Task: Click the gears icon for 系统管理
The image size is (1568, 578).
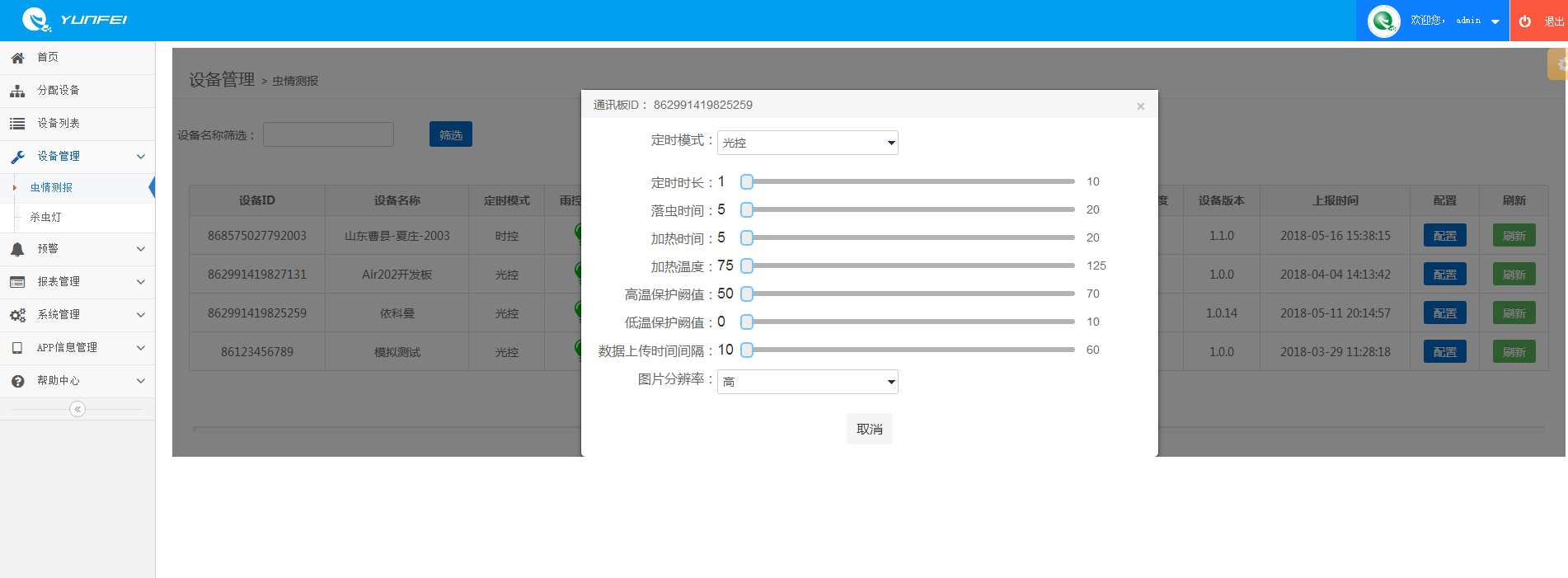Action: point(17,315)
